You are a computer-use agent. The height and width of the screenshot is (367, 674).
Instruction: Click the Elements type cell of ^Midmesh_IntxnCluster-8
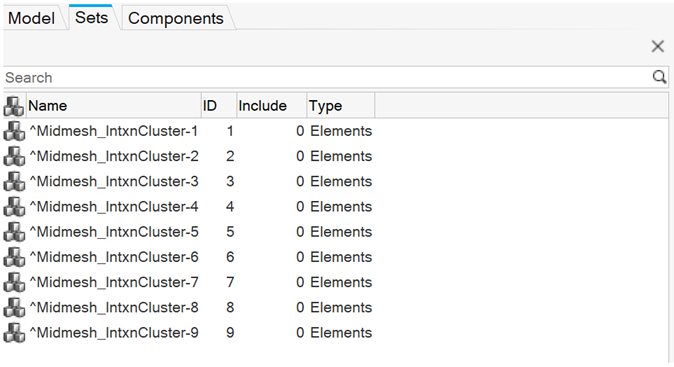click(341, 308)
